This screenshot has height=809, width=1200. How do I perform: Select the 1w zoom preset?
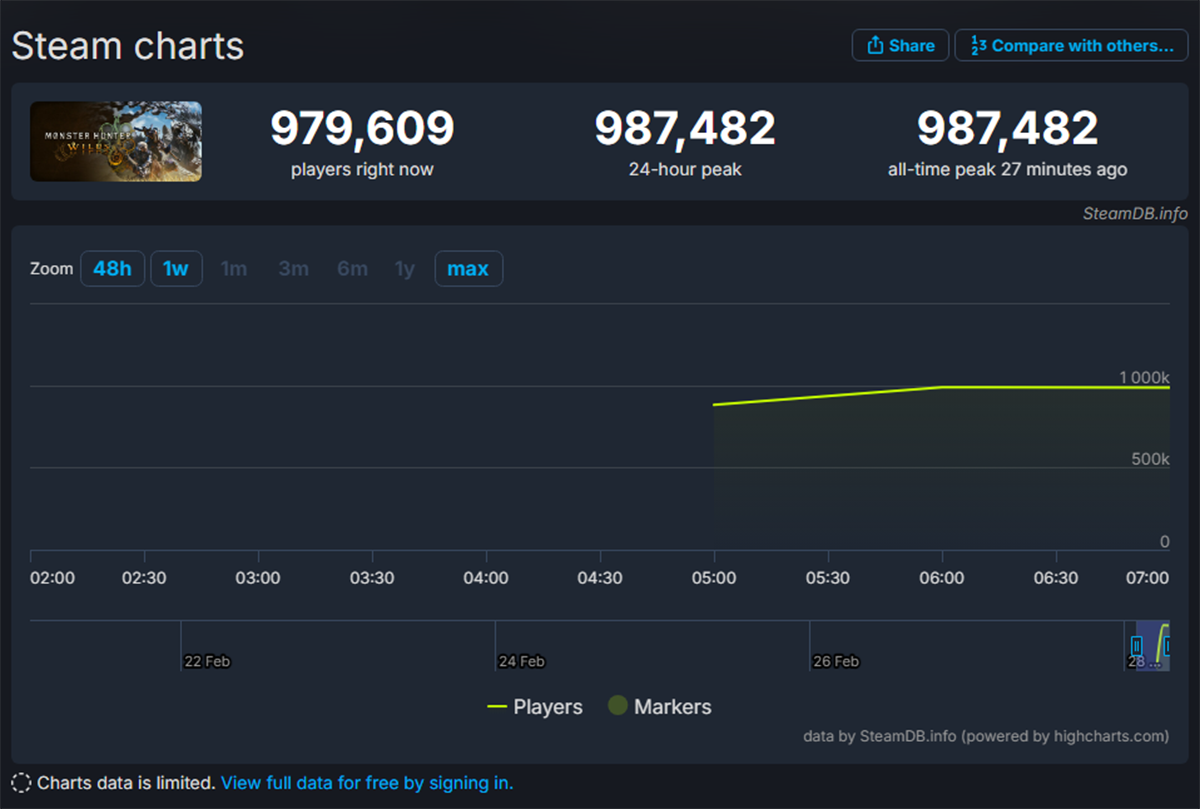[176, 268]
